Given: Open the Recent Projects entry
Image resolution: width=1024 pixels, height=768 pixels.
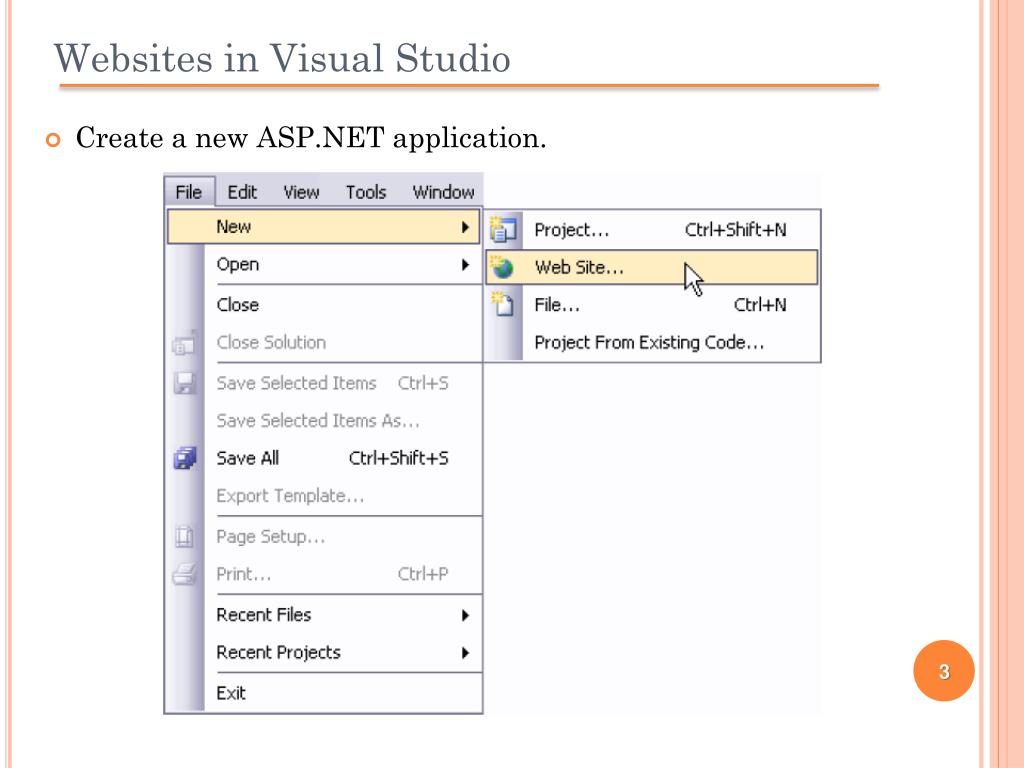Looking at the screenshot, I should click(324, 652).
